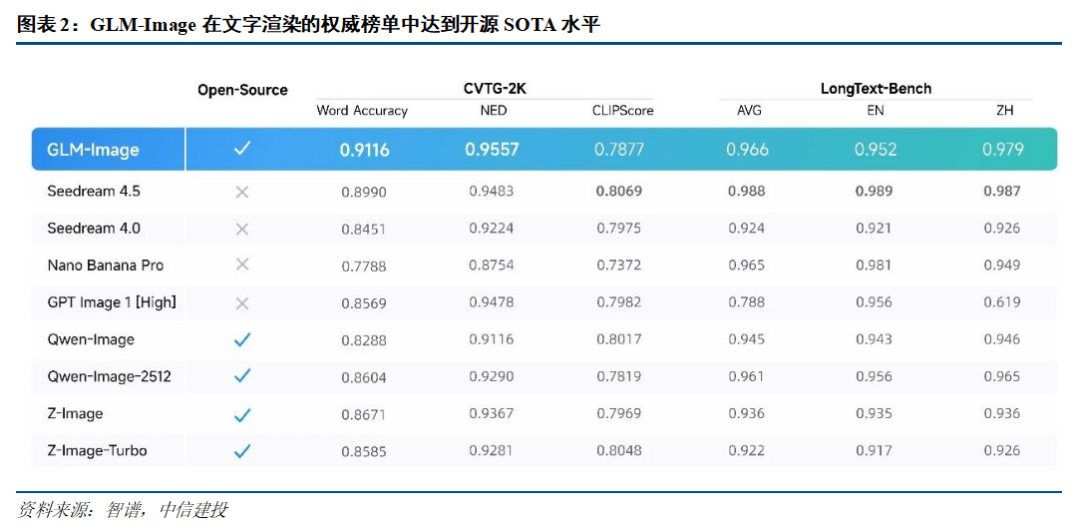
Task: Click the blue checkmark for Z-Image-Turbo
Action: [242, 451]
